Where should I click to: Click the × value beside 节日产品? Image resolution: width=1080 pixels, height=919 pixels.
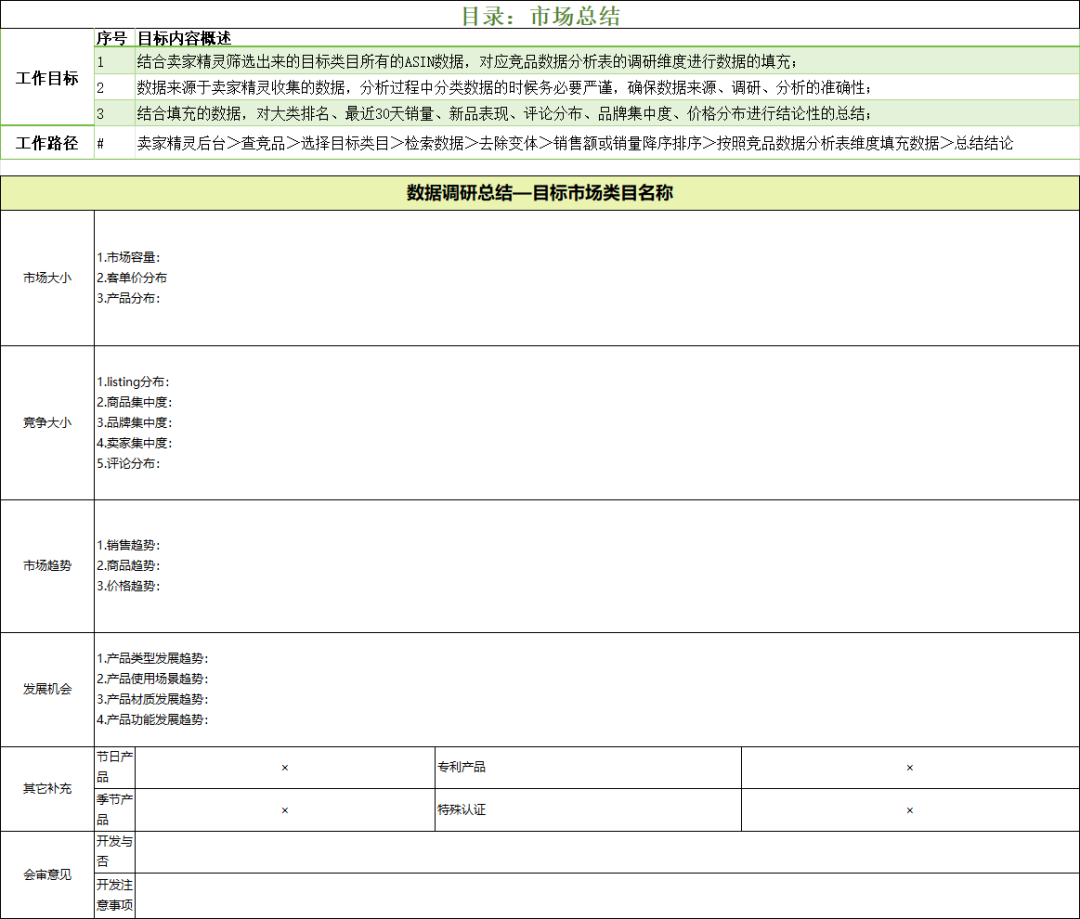coord(285,767)
